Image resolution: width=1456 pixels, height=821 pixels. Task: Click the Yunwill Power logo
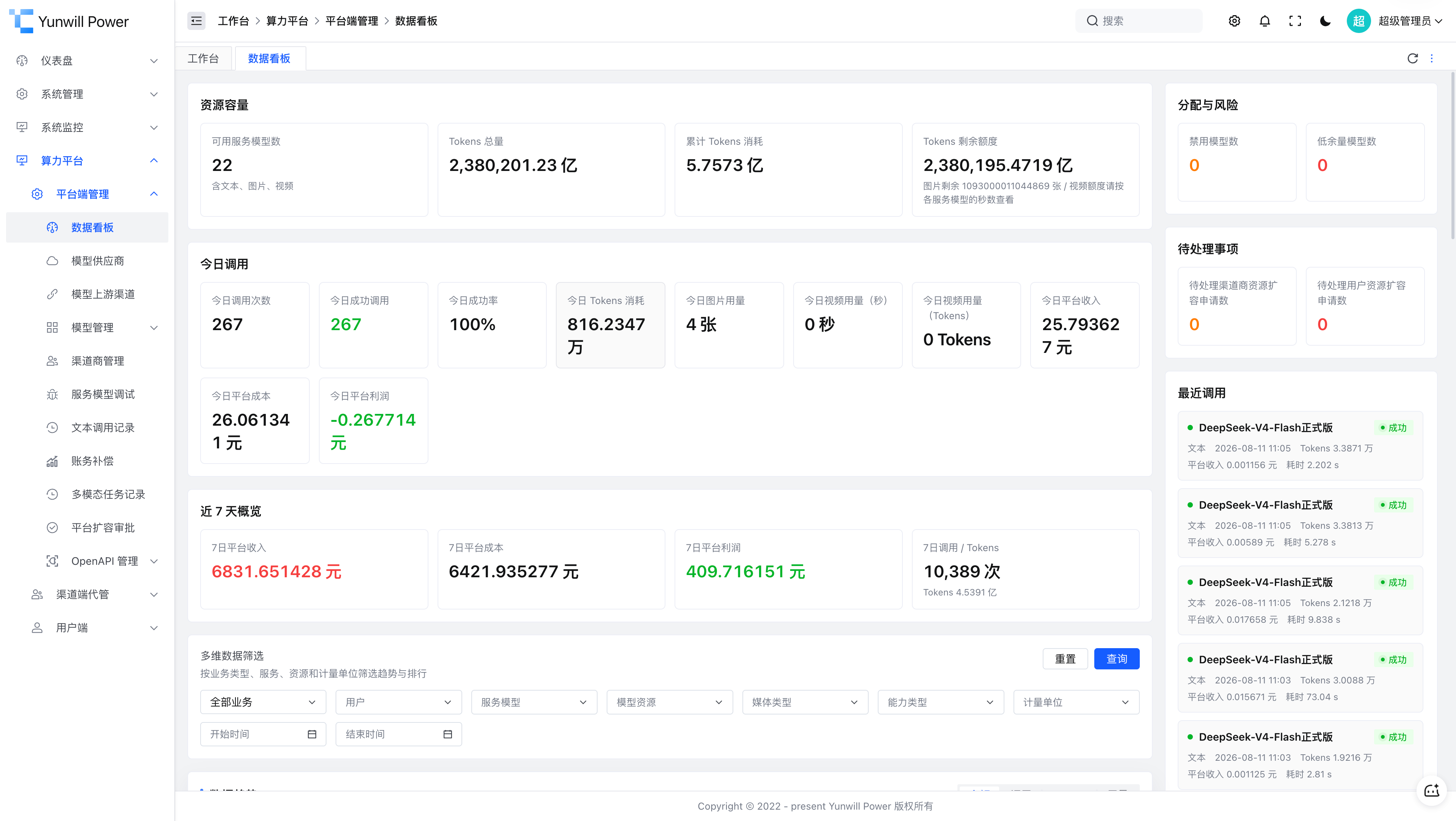pos(69,22)
